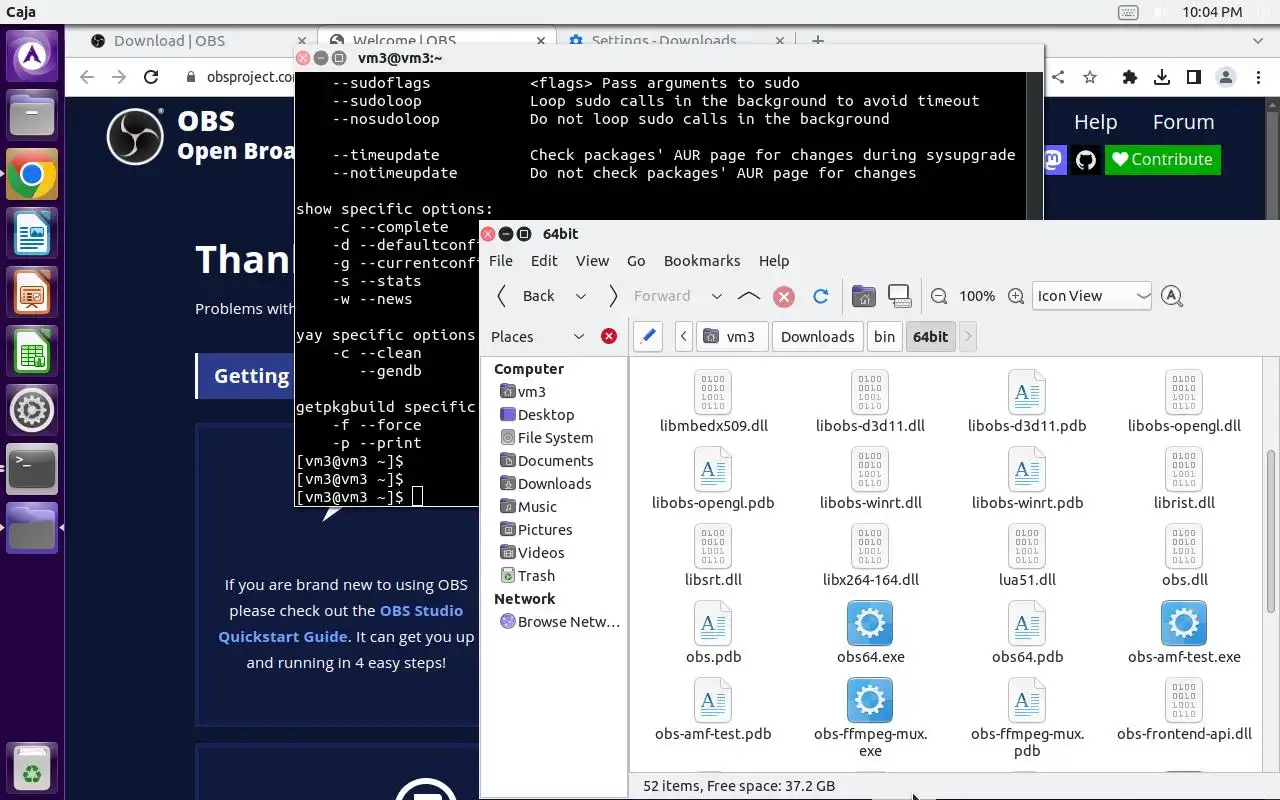Screen dimensions: 1280x800
Task: Select Browse Network in sidebar
Action: coord(560,621)
